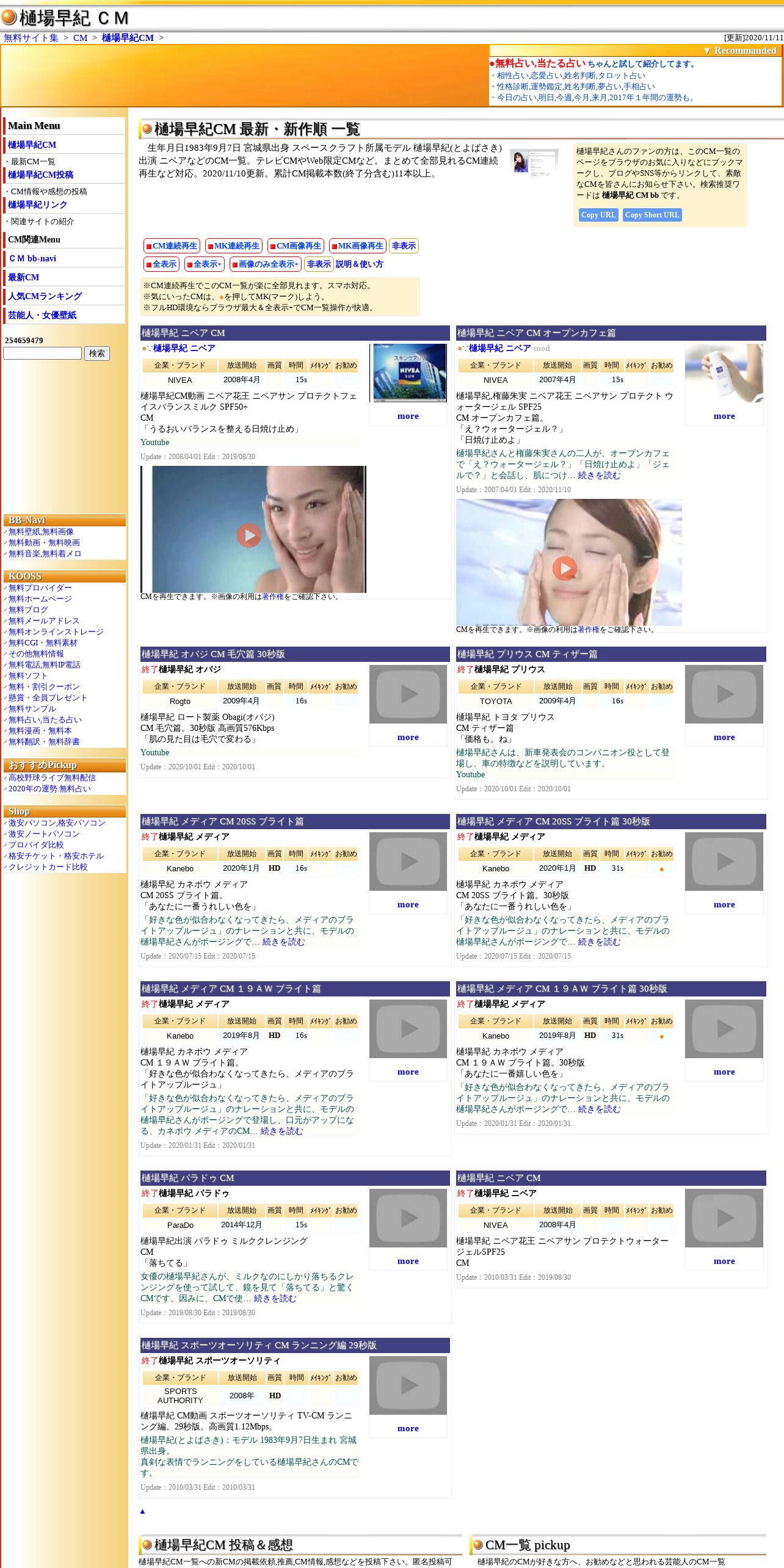The width and height of the screenshot is (784, 1568).
Task: Open 著作権 link under first video
Action: click(273, 597)
